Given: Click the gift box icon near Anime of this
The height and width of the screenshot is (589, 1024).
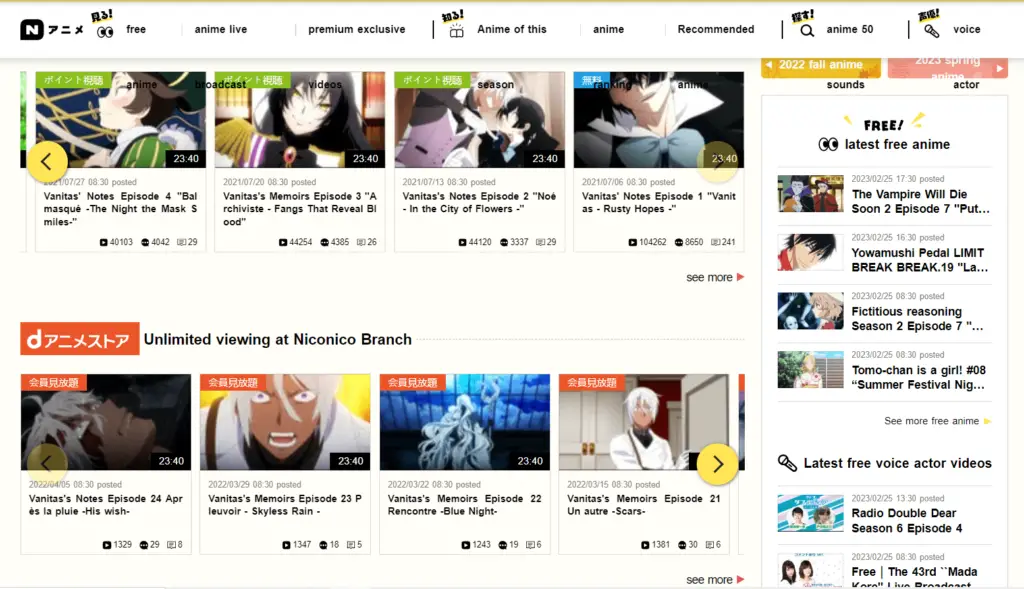Looking at the screenshot, I should (x=456, y=30).
